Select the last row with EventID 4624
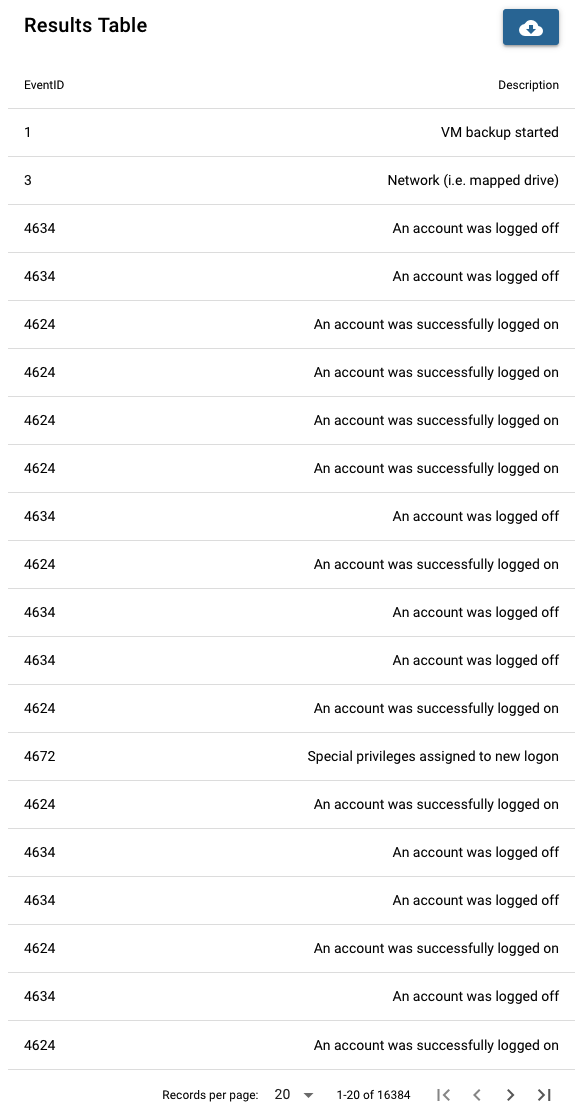The height and width of the screenshot is (1120, 577). pyautogui.click(x=291, y=1045)
